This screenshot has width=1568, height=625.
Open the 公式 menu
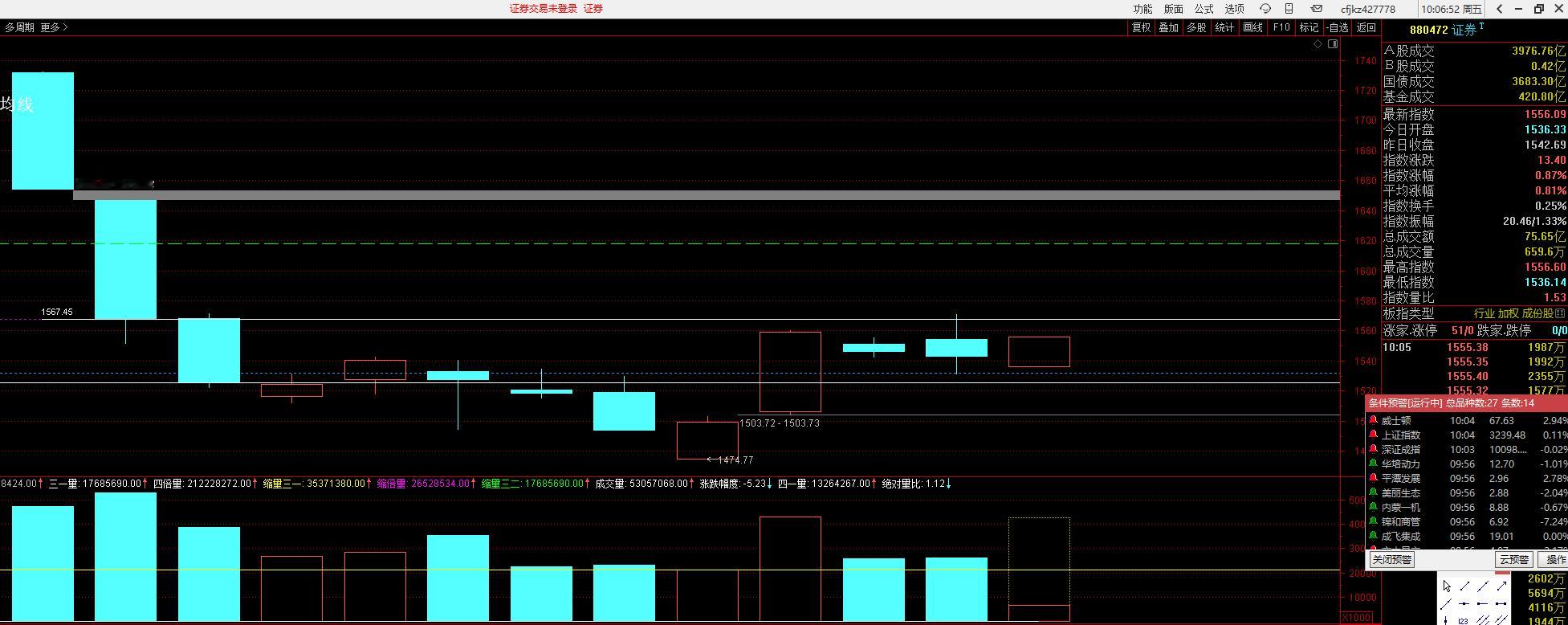point(1203,9)
